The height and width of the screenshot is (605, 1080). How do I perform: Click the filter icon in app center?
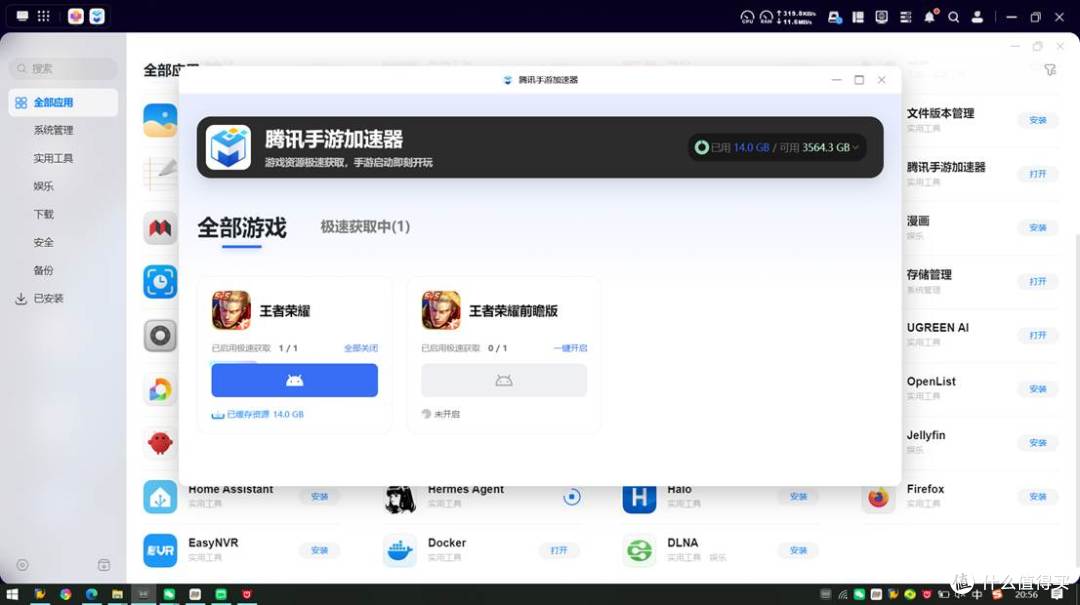coord(1050,70)
